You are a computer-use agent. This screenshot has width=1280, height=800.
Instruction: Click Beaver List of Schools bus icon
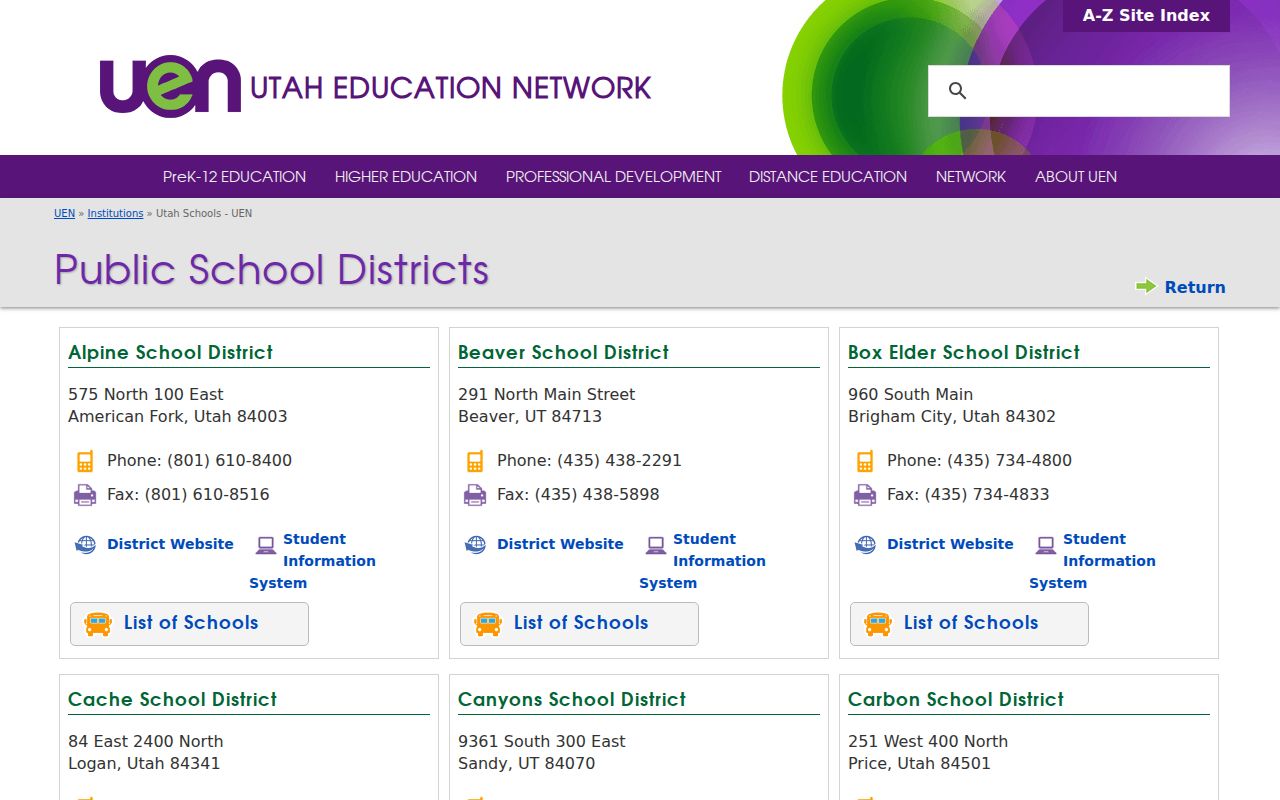(x=488, y=624)
